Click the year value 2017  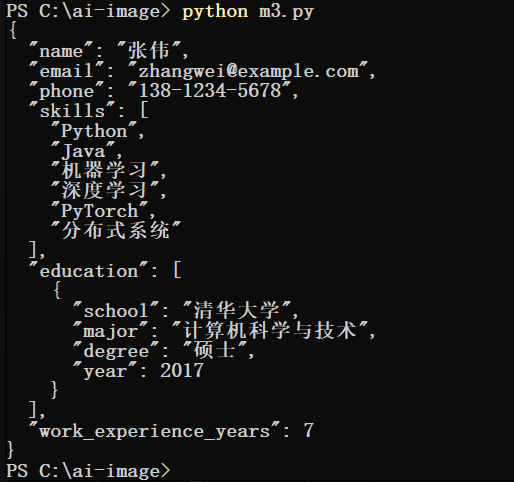click(182, 371)
